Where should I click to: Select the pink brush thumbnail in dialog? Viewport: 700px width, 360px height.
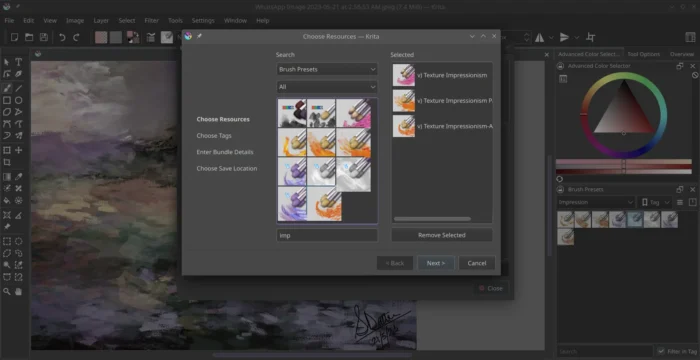[353, 113]
